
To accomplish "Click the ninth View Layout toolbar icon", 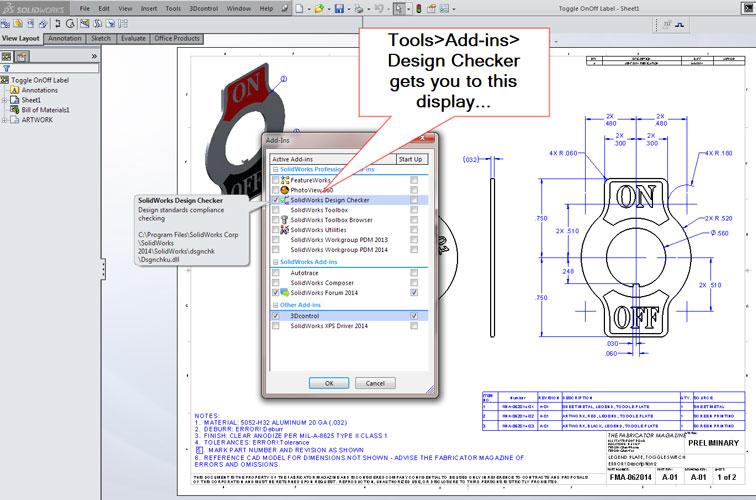I will (110, 23).
